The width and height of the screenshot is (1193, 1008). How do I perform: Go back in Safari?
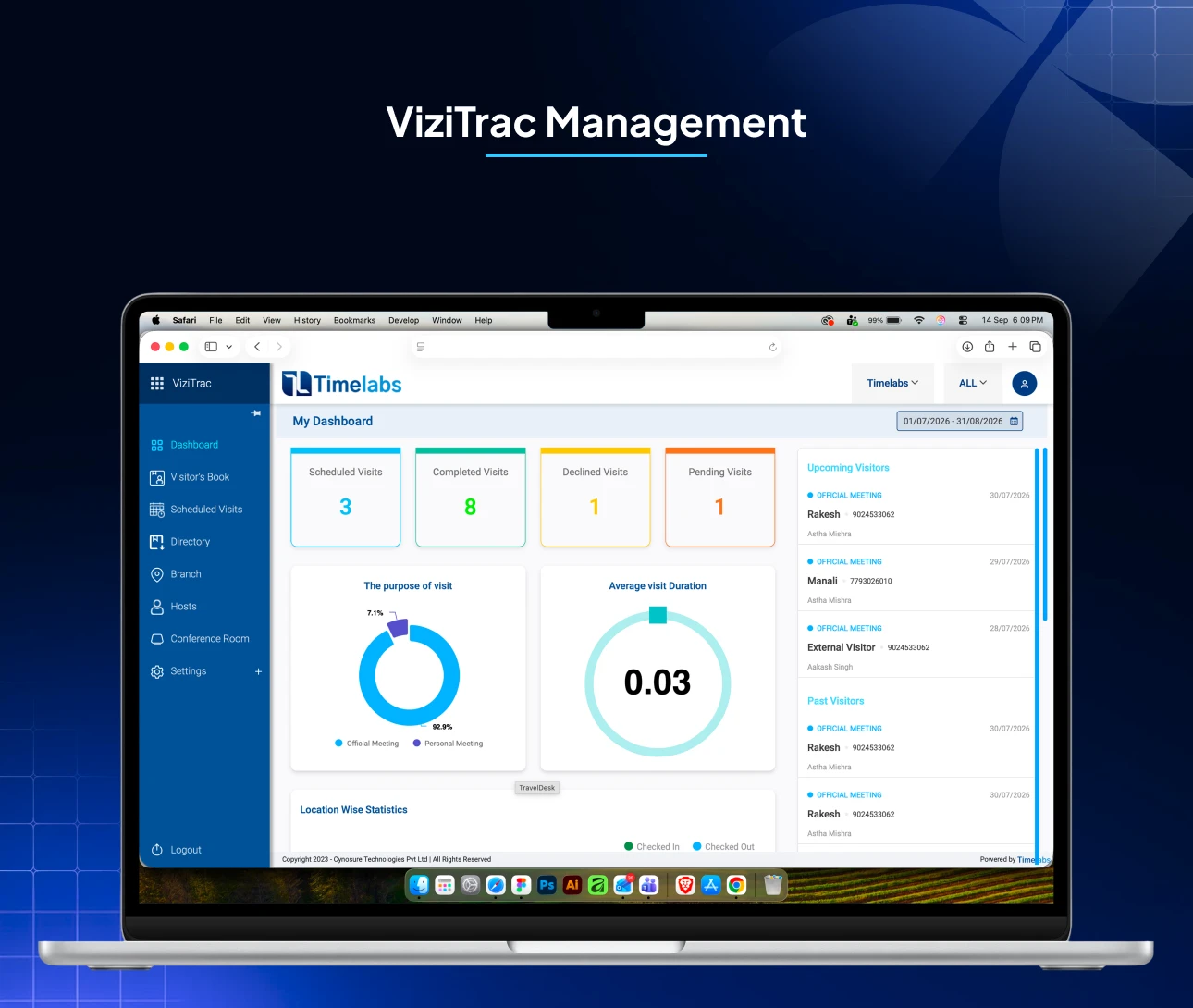pos(257,347)
